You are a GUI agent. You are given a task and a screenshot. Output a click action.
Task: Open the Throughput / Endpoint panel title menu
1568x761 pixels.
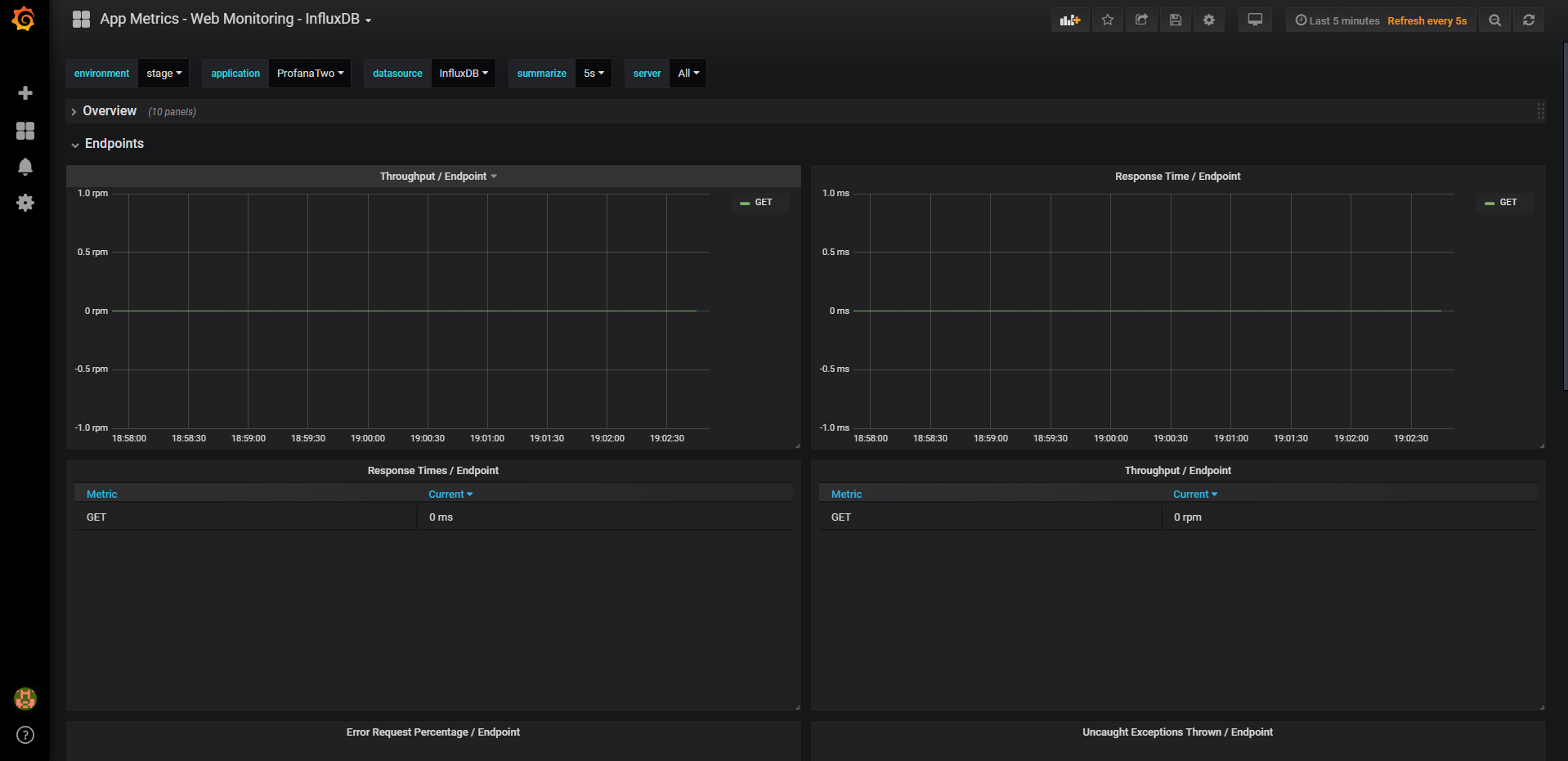[438, 177]
